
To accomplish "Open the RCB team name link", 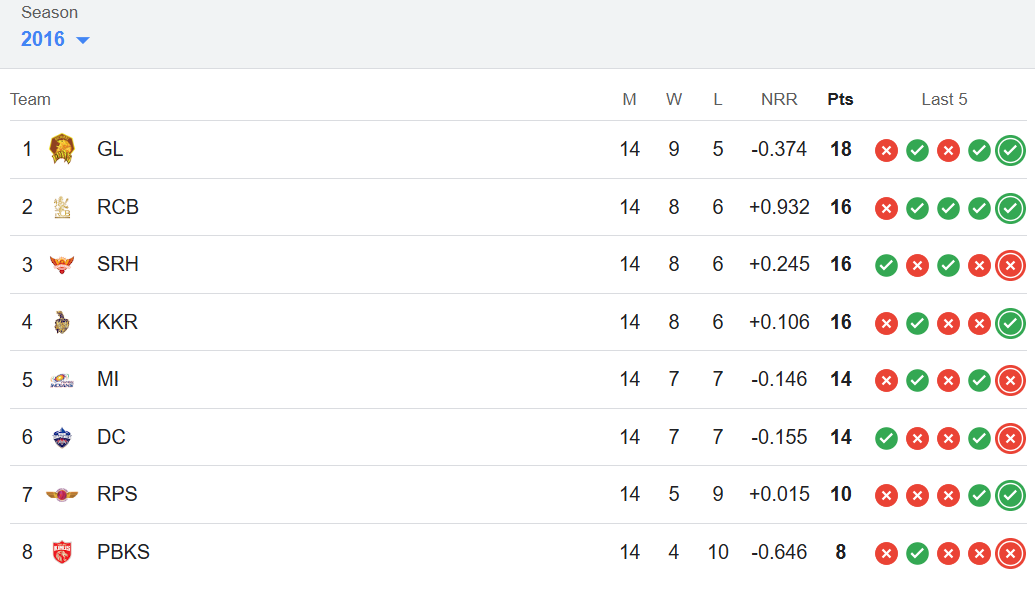I will pyautogui.click(x=117, y=207).
